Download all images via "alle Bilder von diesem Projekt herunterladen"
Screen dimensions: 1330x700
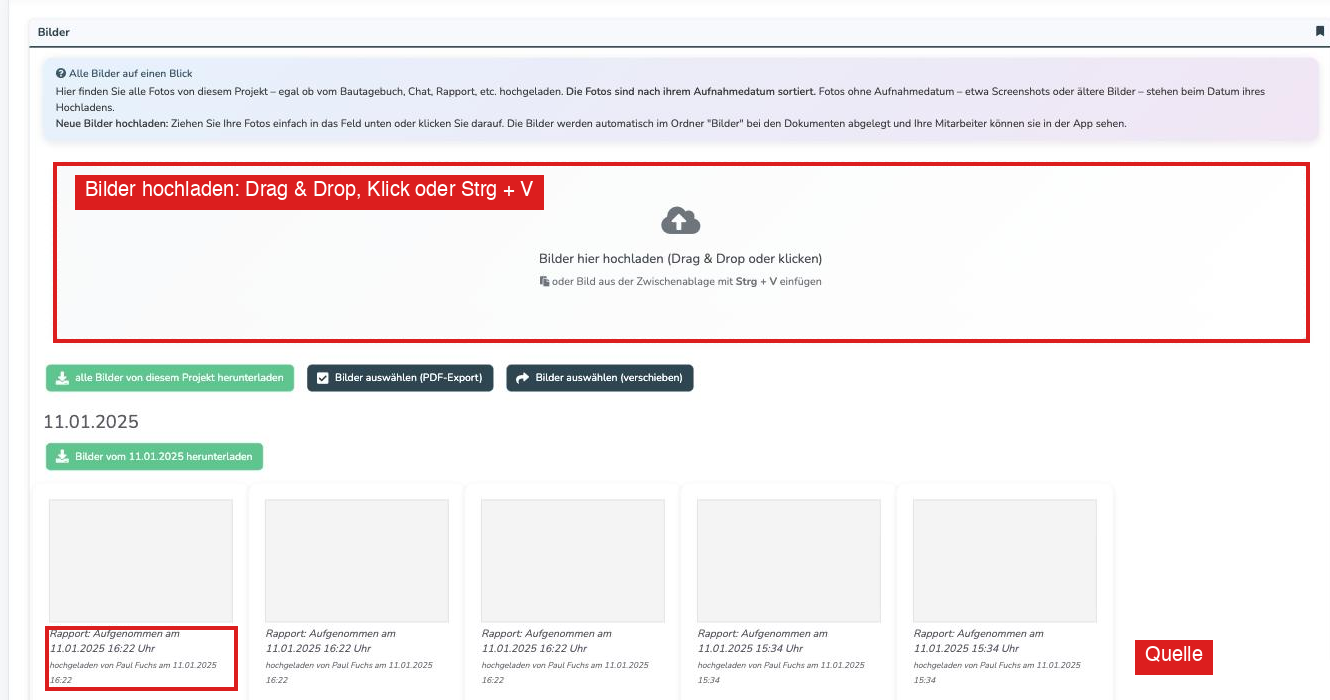point(170,378)
